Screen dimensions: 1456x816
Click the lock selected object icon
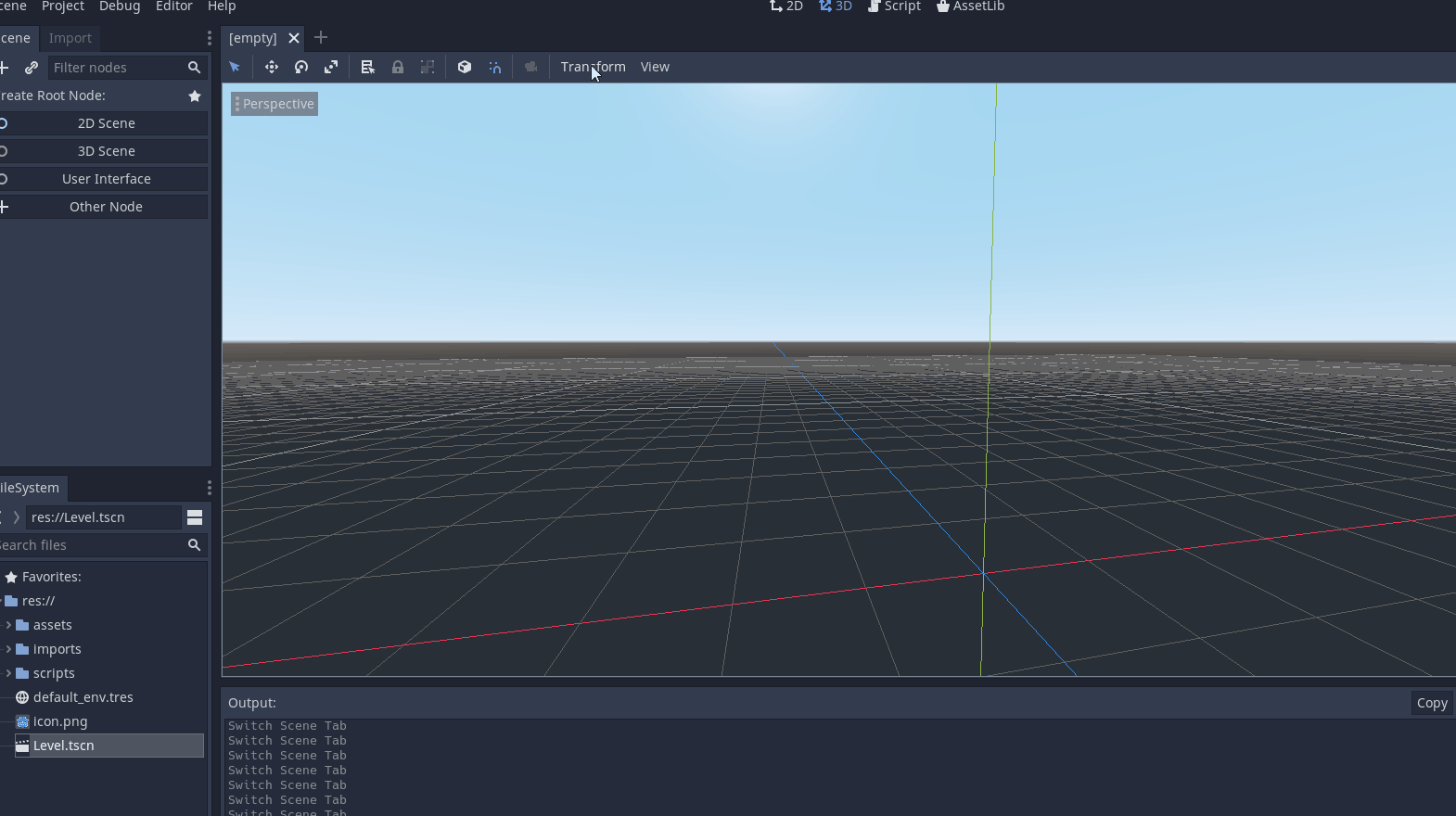398,67
